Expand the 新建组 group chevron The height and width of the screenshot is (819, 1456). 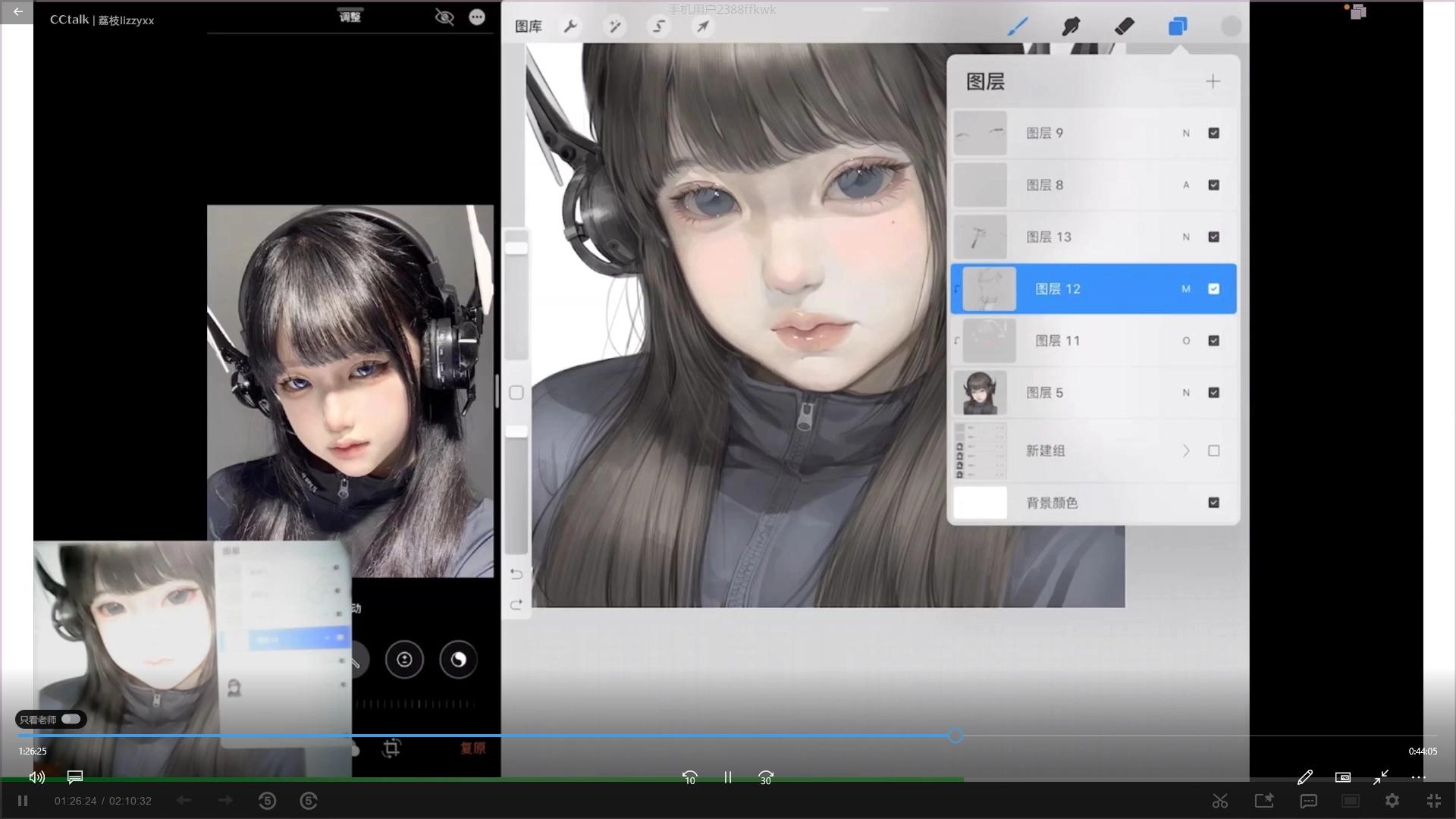[x=1186, y=451]
